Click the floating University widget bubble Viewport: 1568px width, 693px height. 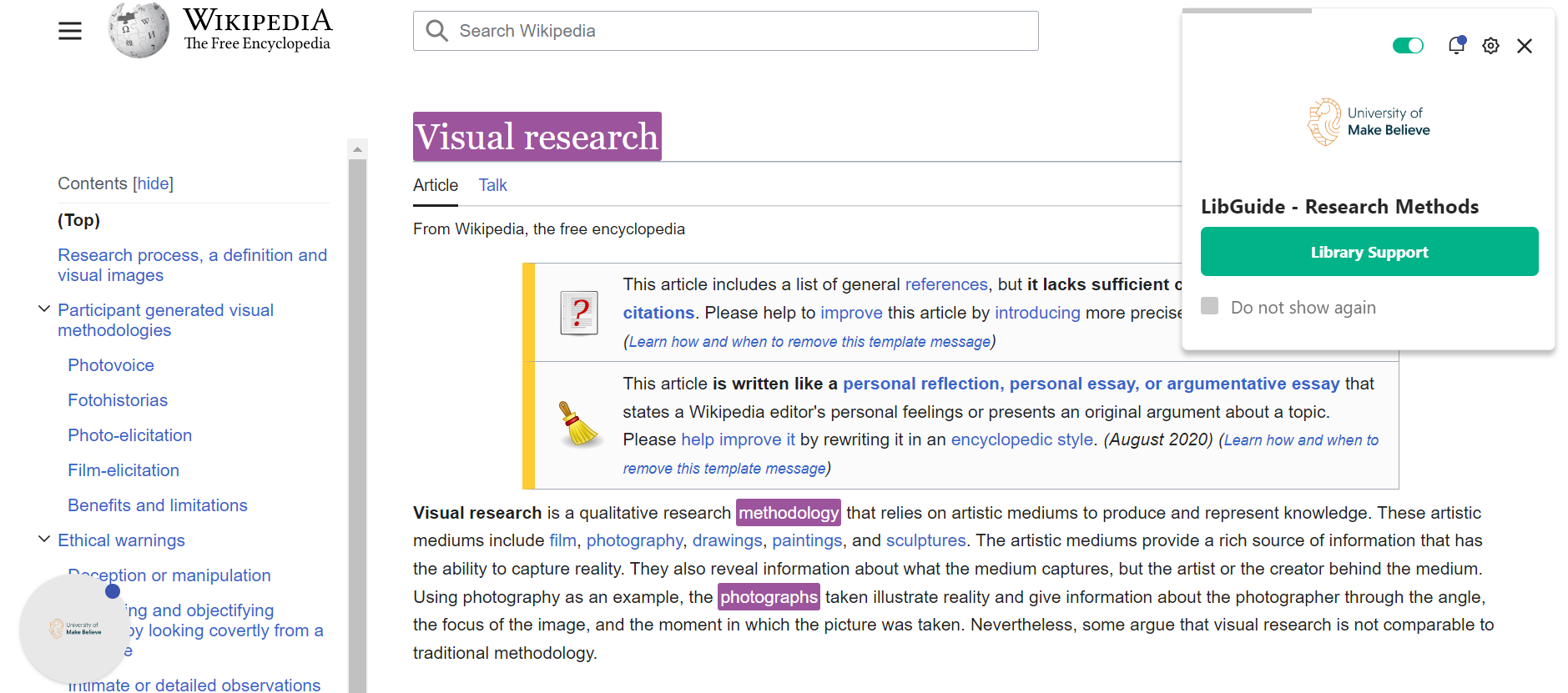(74, 628)
